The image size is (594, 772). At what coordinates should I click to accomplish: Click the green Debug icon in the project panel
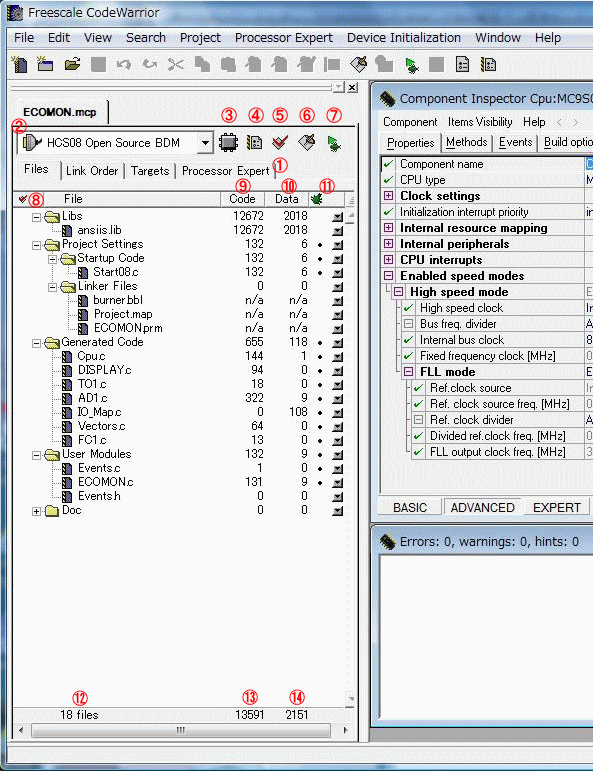(333, 143)
